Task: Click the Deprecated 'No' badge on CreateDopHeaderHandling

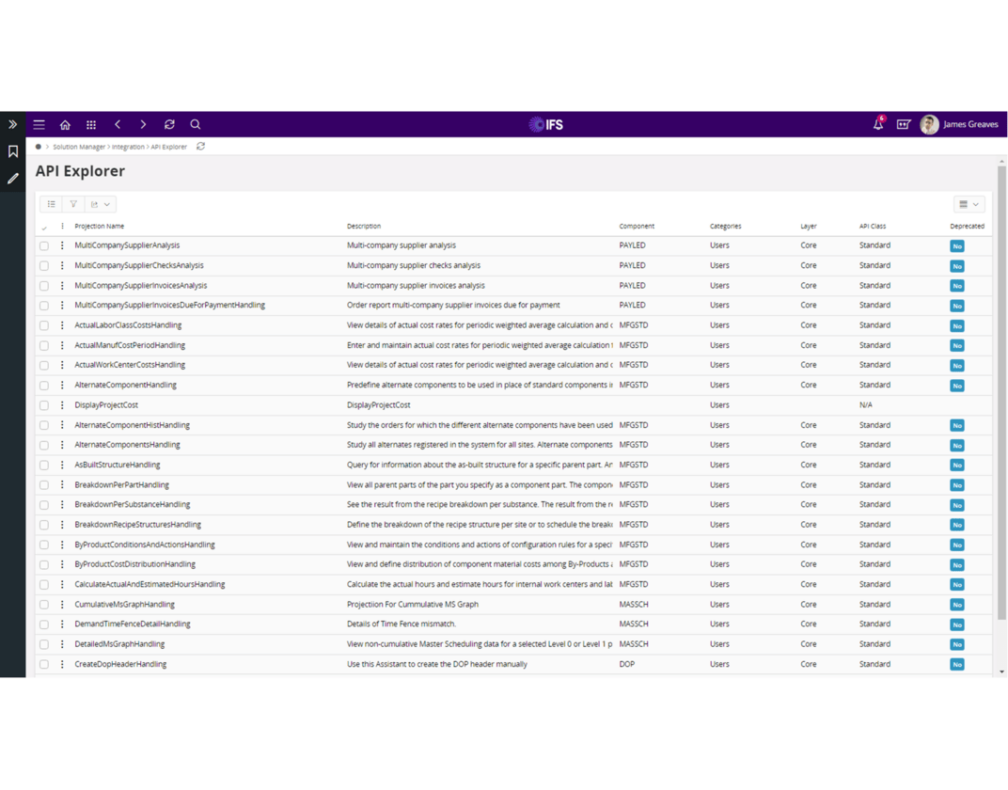Action: [957, 664]
